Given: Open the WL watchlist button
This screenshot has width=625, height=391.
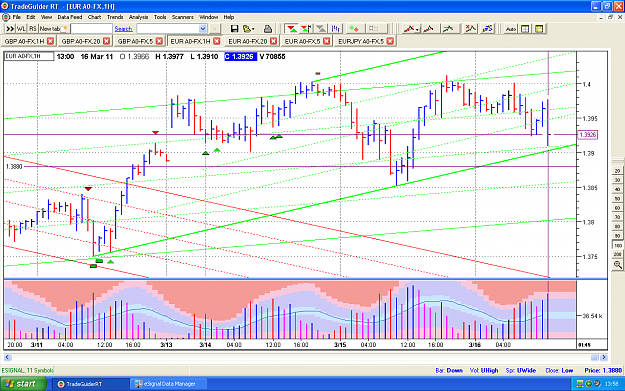Looking at the screenshot, I should click(x=21, y=29).
